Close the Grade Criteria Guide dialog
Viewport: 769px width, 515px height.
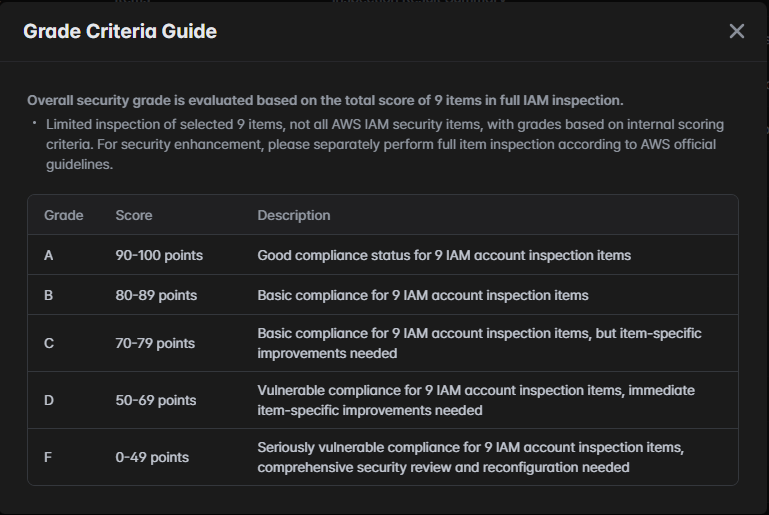(x=737, y=31)
